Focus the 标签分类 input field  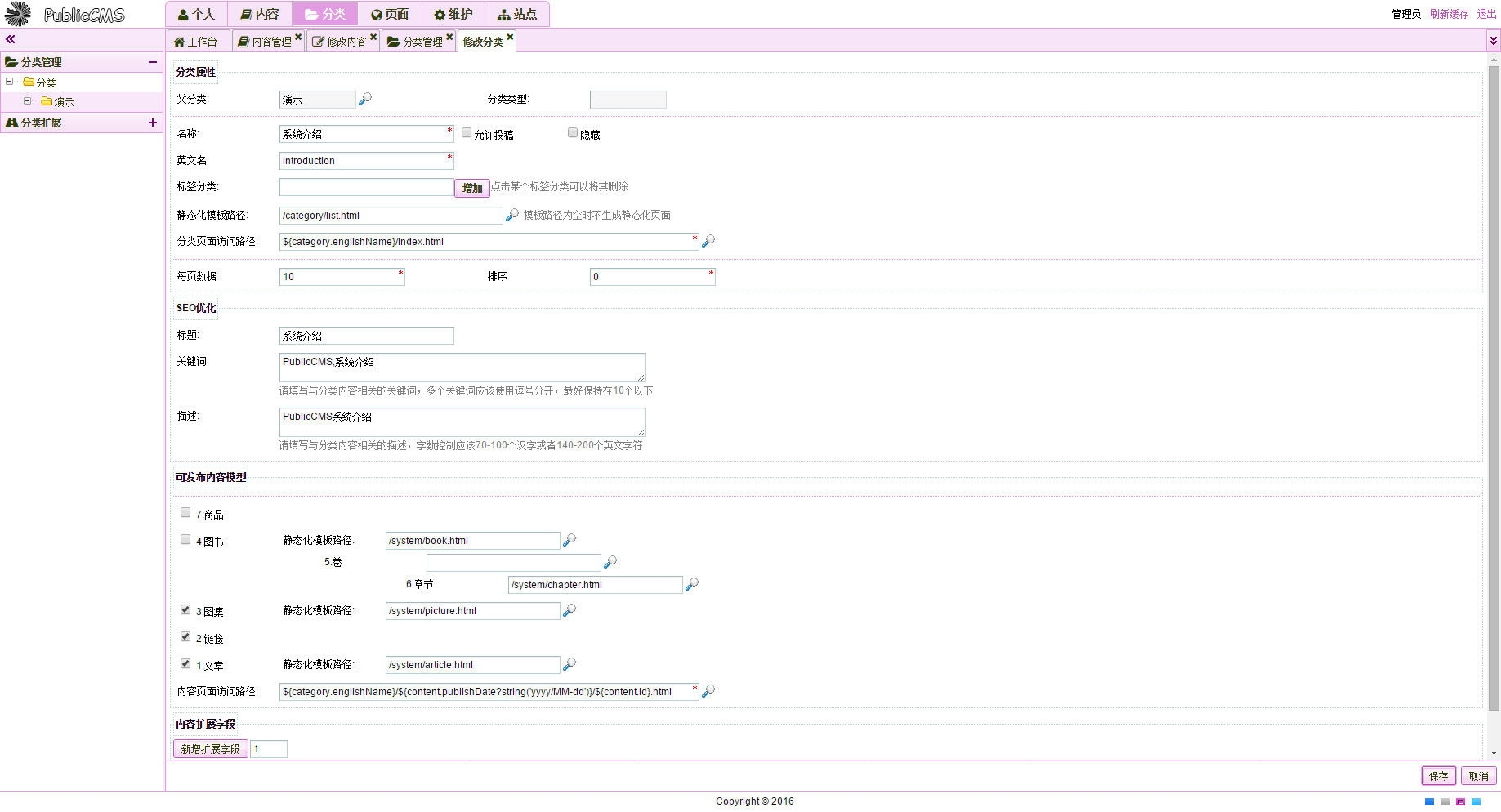366,187
